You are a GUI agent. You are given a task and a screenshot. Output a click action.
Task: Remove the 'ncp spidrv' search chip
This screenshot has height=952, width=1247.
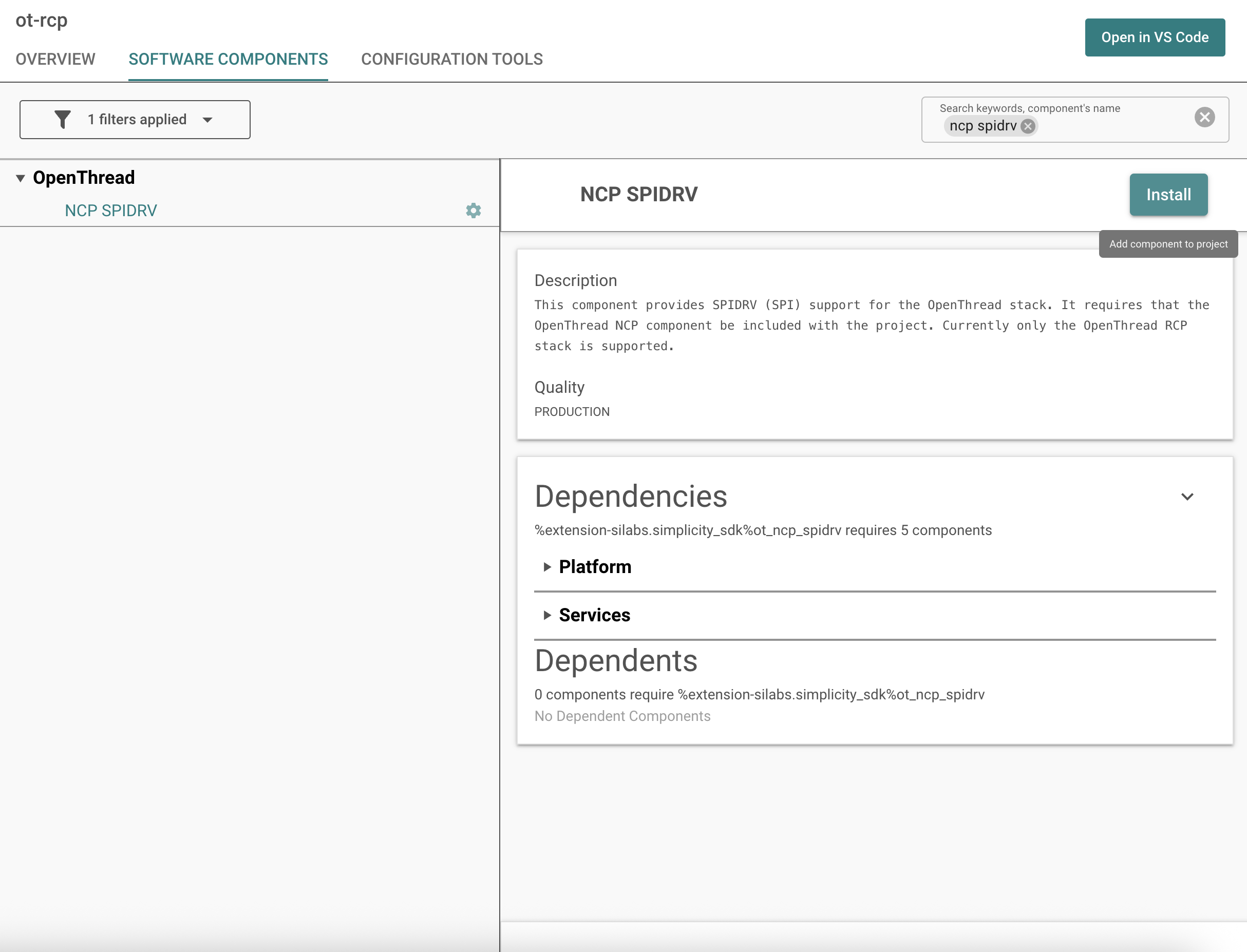point(1028,126)
